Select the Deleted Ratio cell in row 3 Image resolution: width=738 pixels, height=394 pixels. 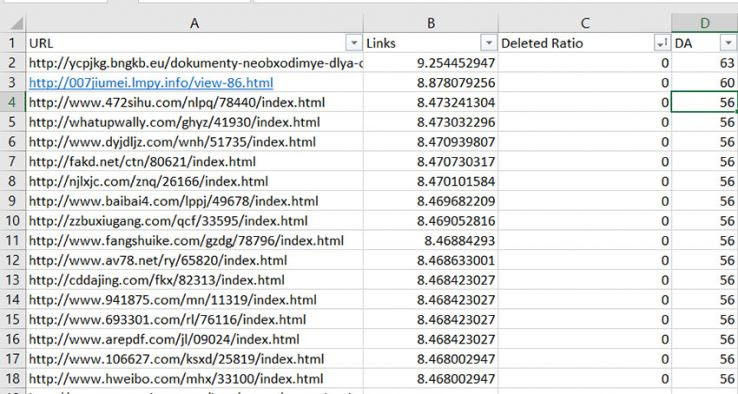(585, 83)
